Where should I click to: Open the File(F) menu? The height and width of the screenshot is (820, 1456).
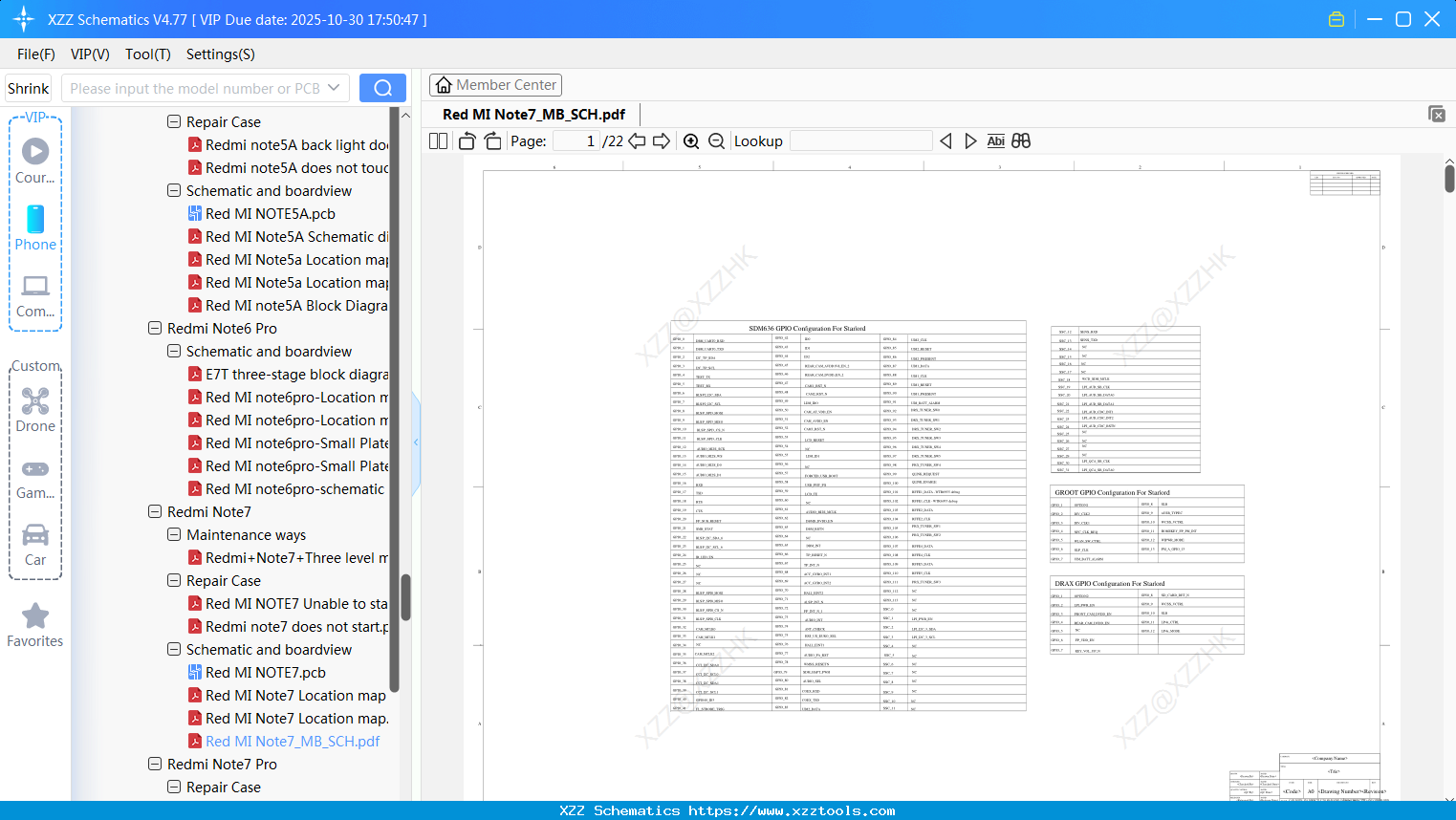coord(36,54)
